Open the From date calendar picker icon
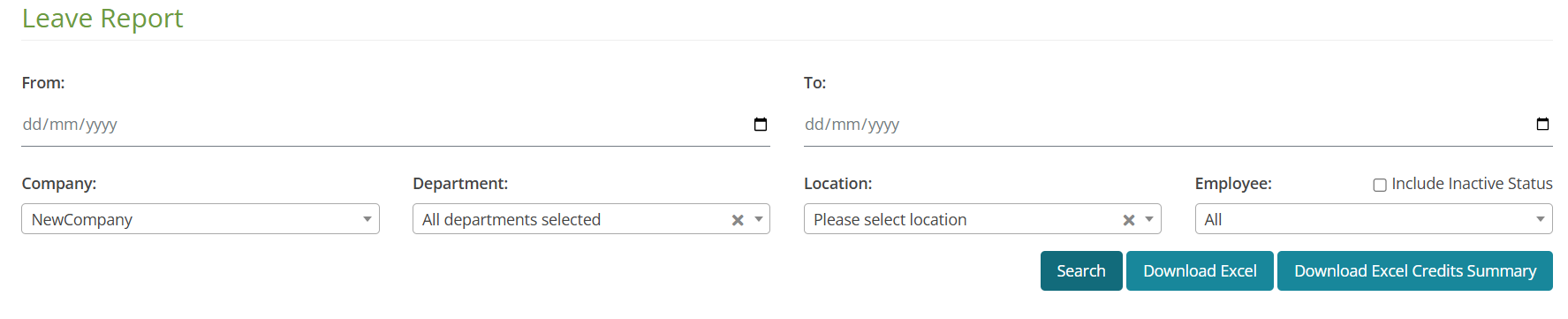 point(760,125)
